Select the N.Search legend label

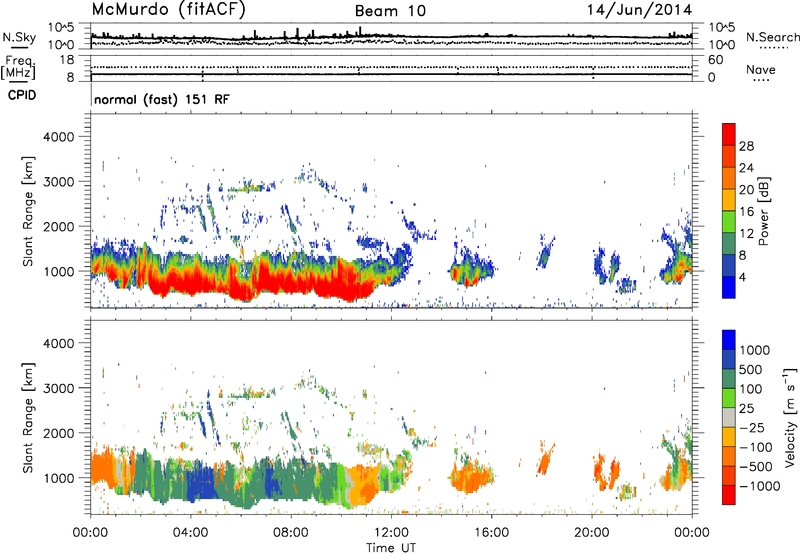772,37
